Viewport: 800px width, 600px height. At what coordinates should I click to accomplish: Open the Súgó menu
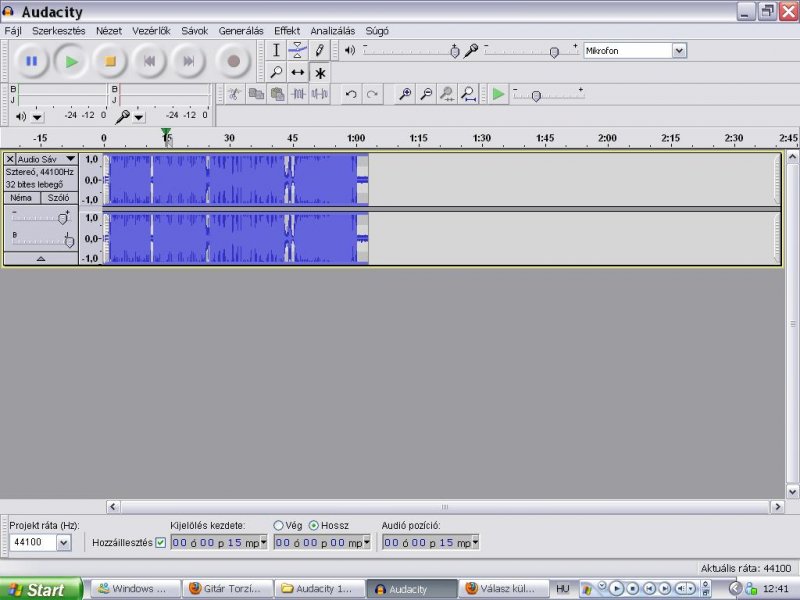coord(377,31)
